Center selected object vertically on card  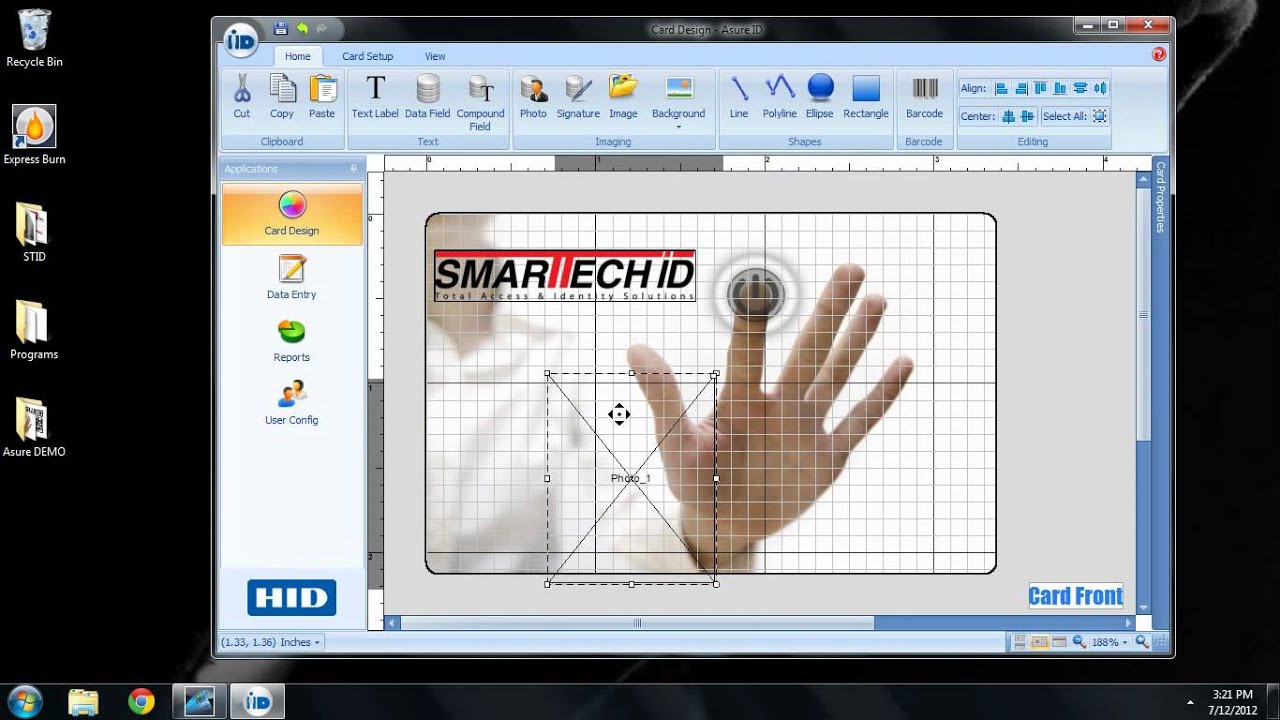pyautogui.click(x=1027, y=116)
